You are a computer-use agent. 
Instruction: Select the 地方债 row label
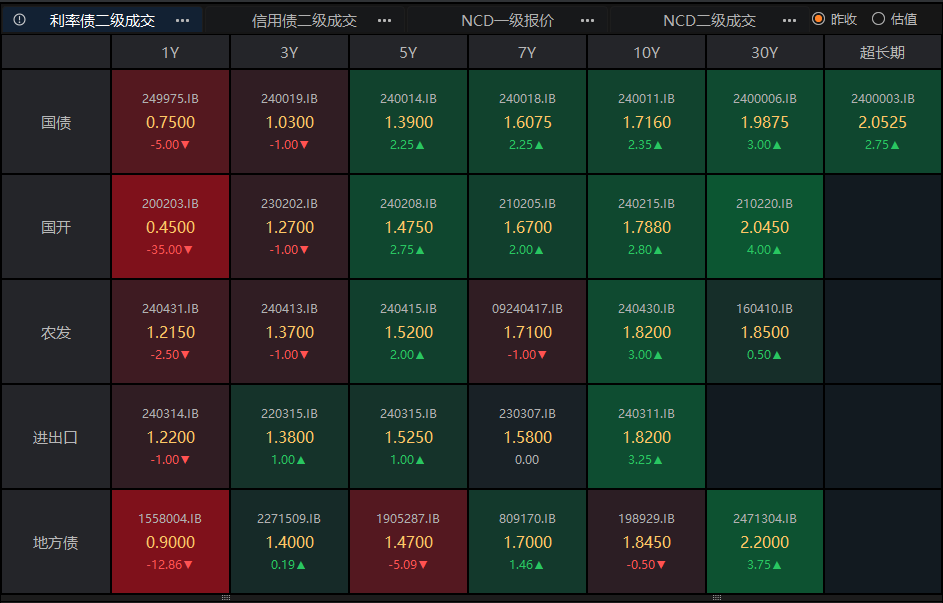point(56,542)
